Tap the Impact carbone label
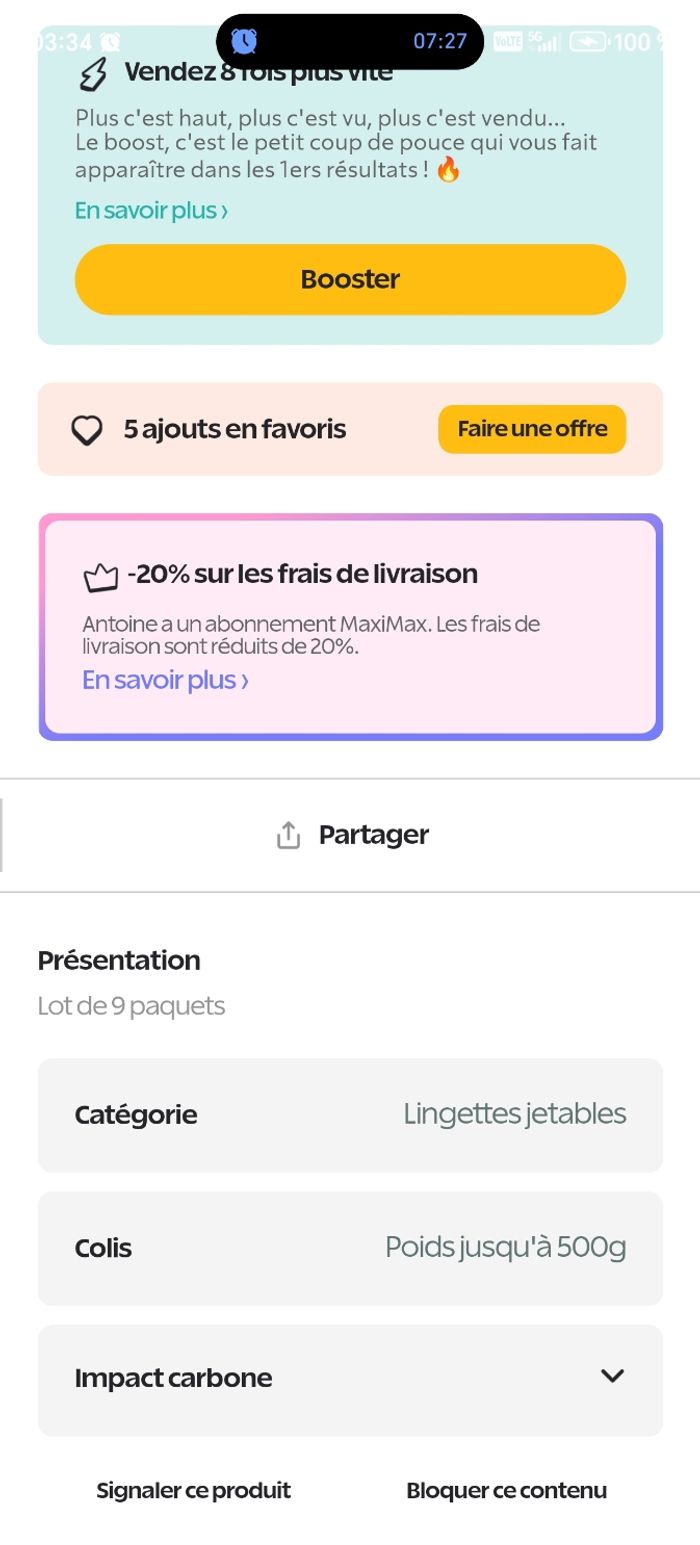The image size is (700, 1545). 173,1378
